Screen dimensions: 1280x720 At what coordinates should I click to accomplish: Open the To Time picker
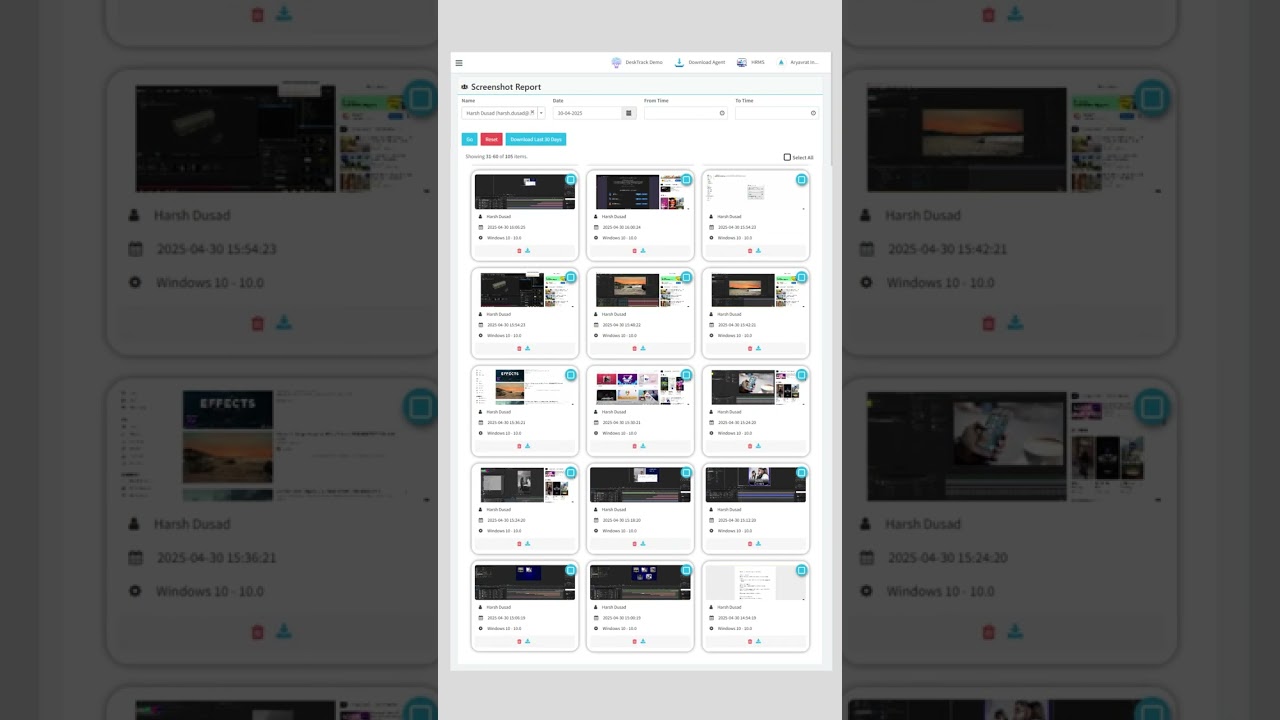[x=813, y=113]
